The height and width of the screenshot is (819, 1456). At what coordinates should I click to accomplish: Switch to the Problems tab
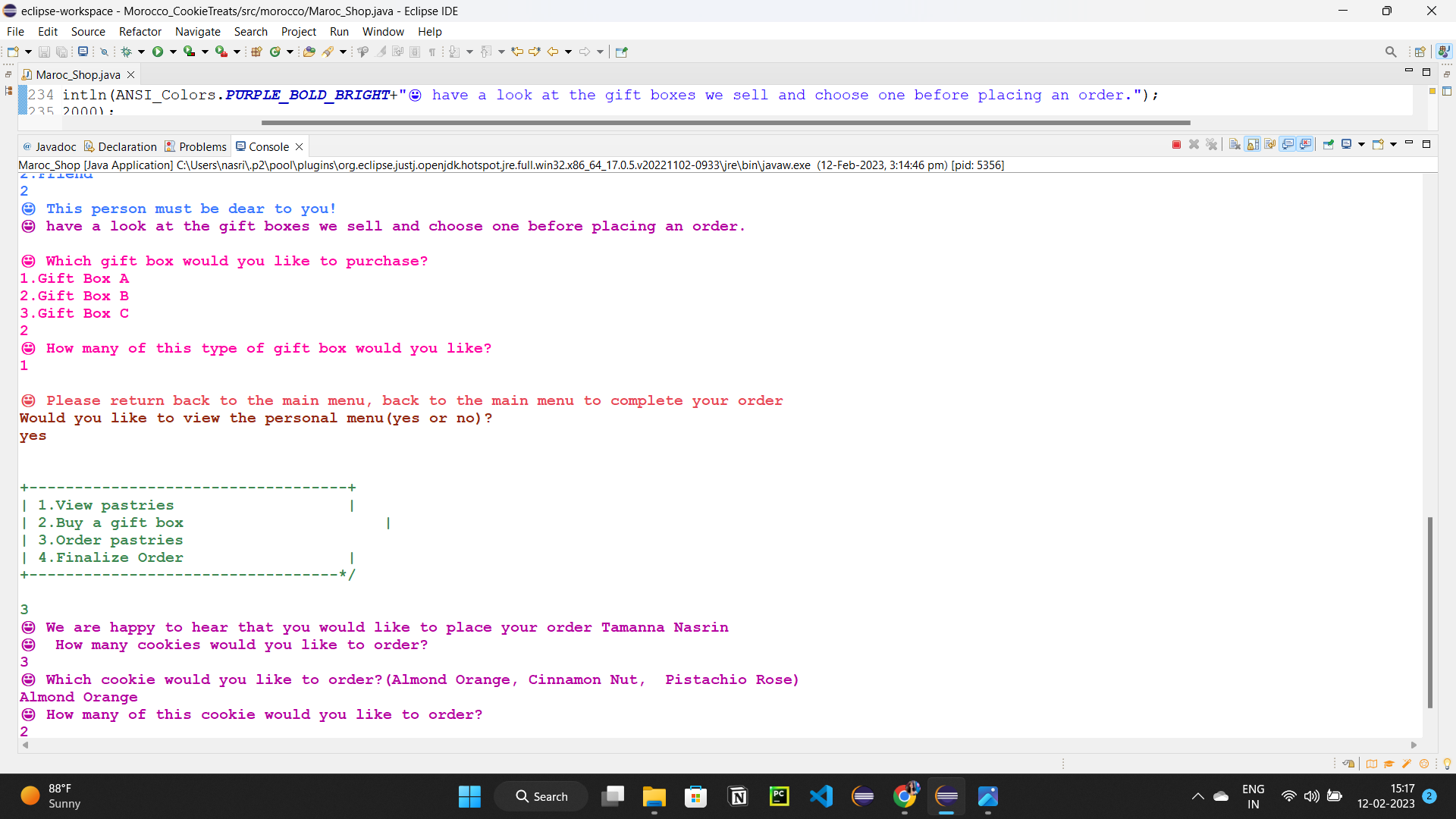pos(202,146)
